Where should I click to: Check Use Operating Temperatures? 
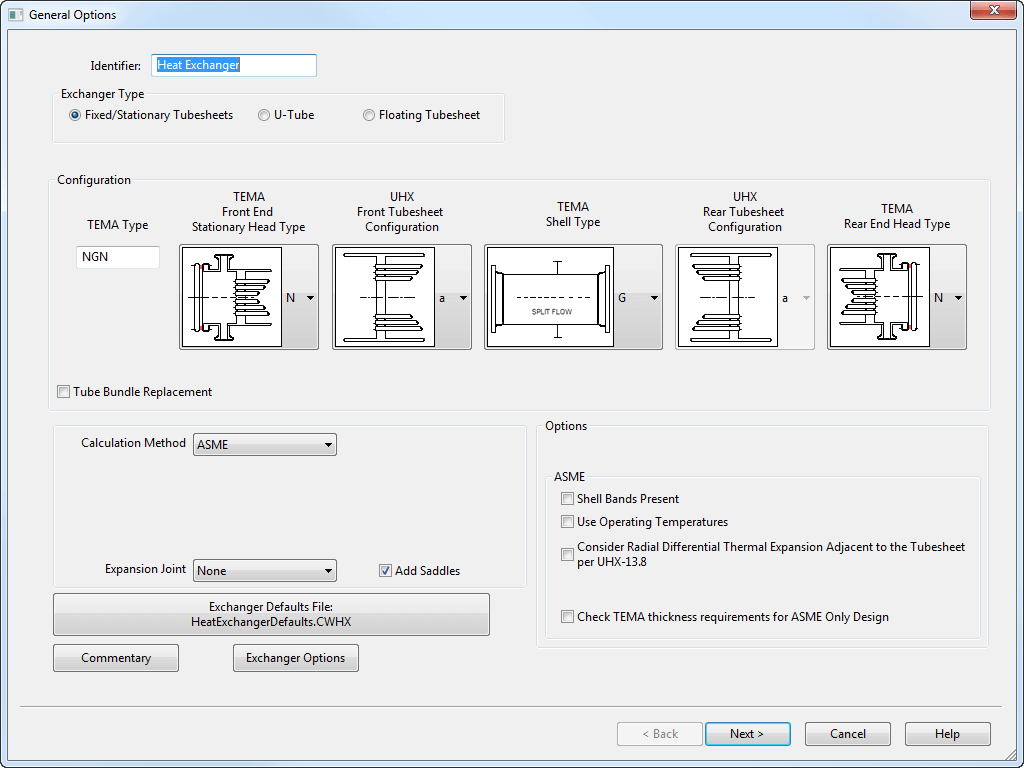(567, 521)
